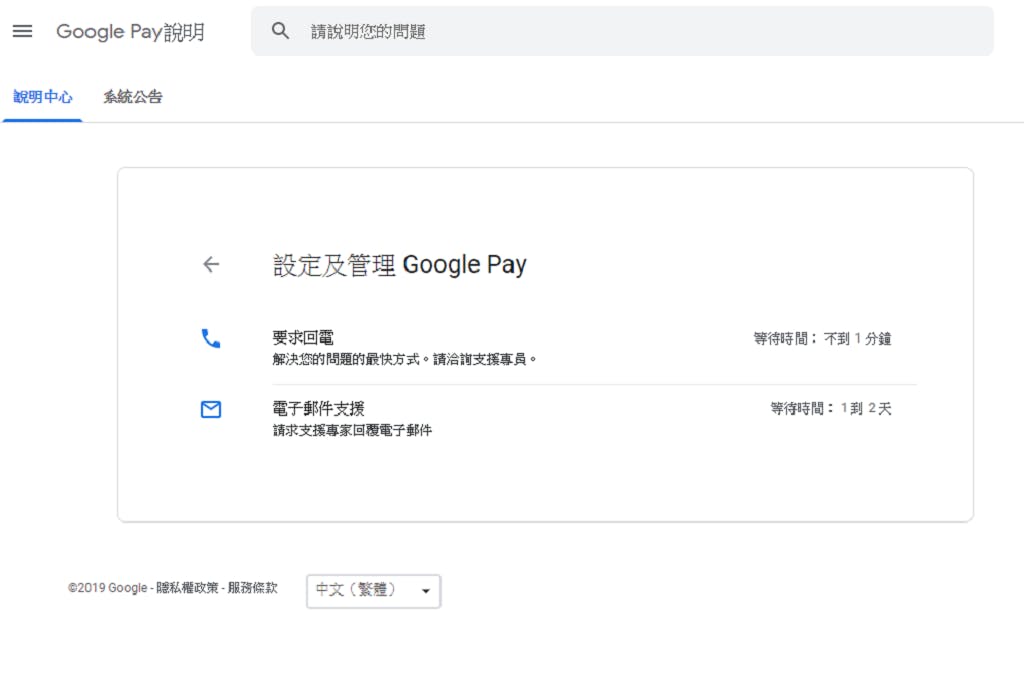Click the 解決您的問題的最快方式 description
Viewport: 1024px width, 684px height.
pyautogui.click(x=404, y=359)
